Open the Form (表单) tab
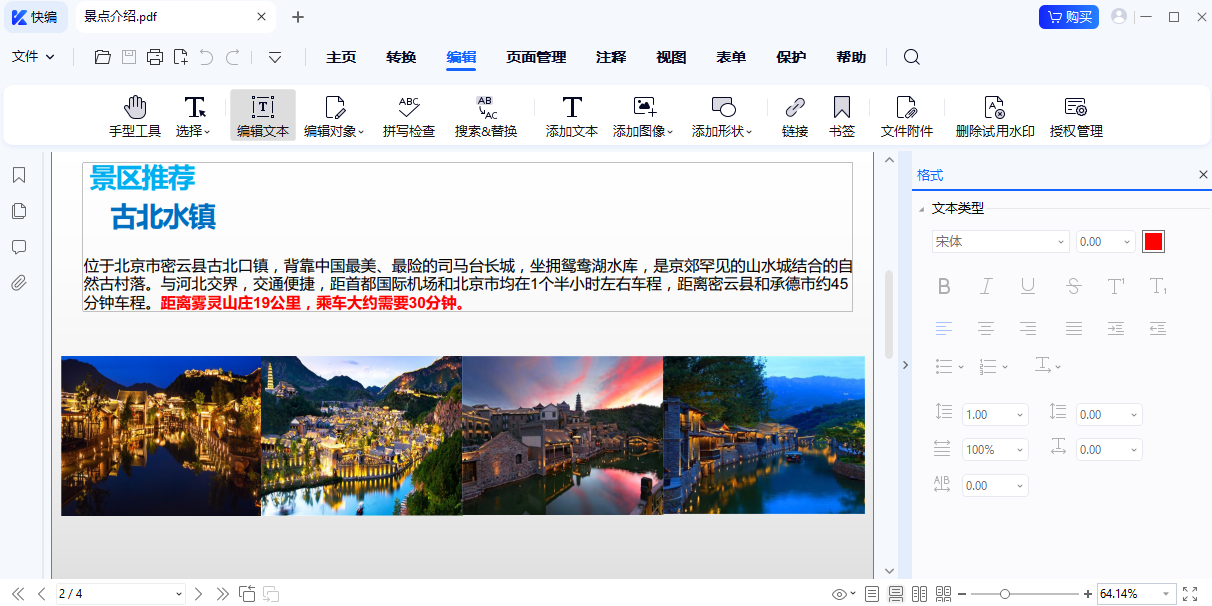The width and height of the screenshot is (1212, 606). click(x=731, y=57)
